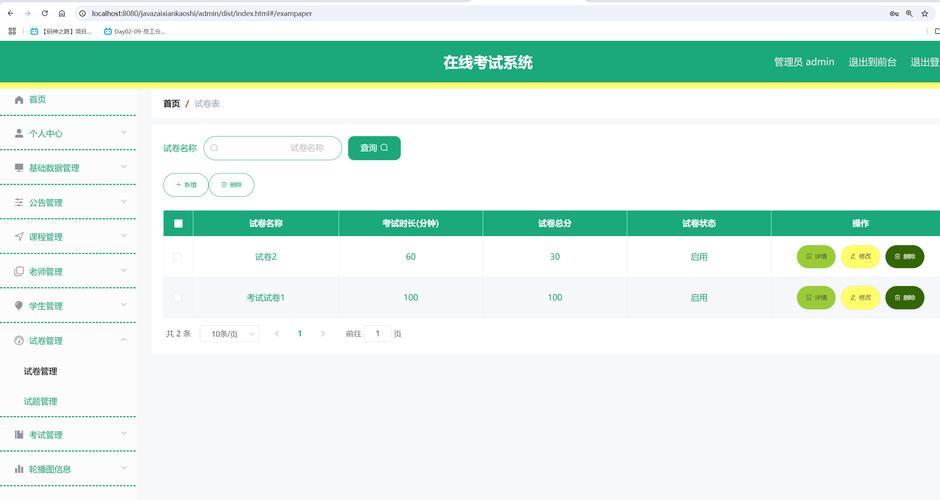The width and height of the screenshot is (940, 500).
Task: Open browser zoom magnifier icon
Action: pyautogui.click(x=909, y=13)
